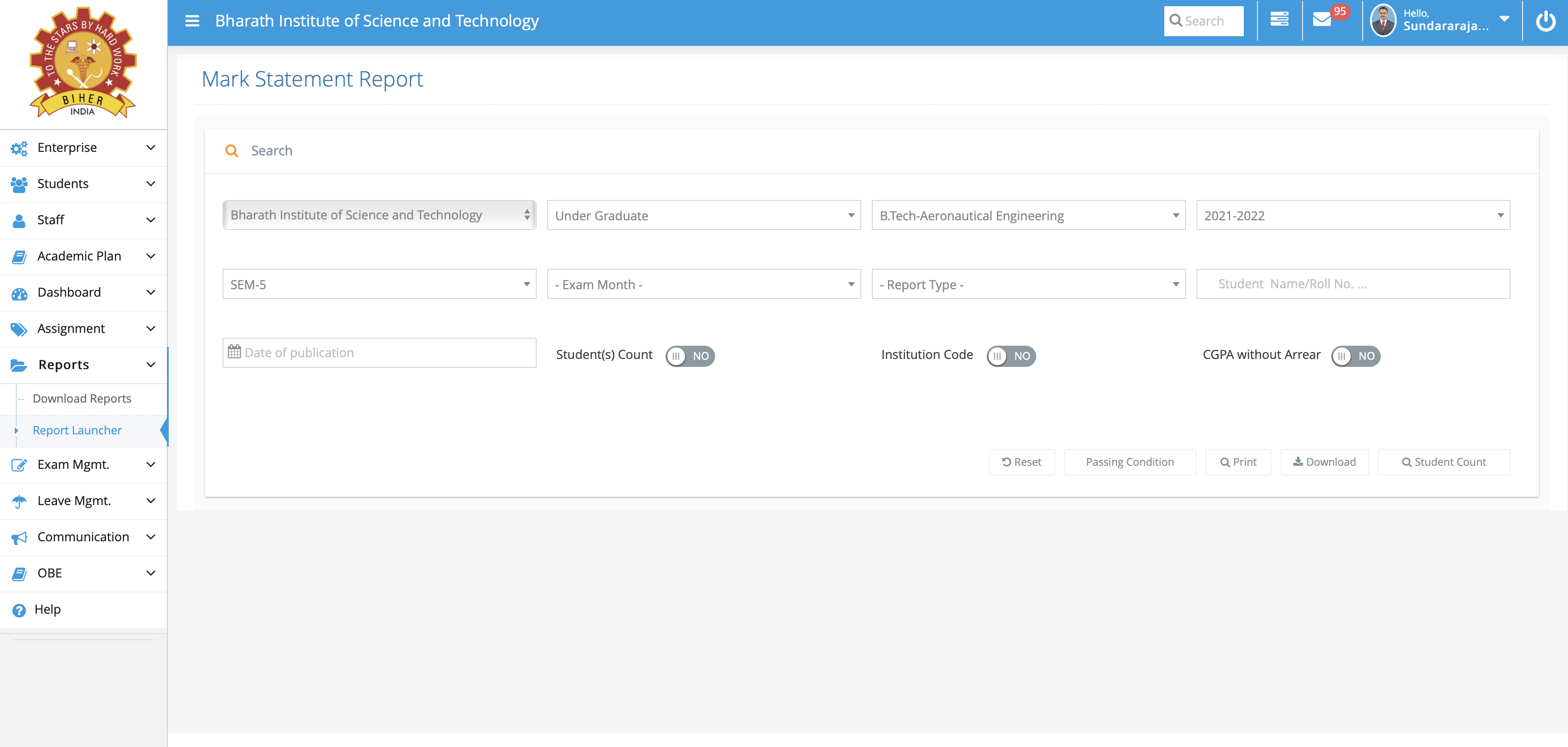Click the Student Name/Roll No. input field

click(x=1352, y=284)
